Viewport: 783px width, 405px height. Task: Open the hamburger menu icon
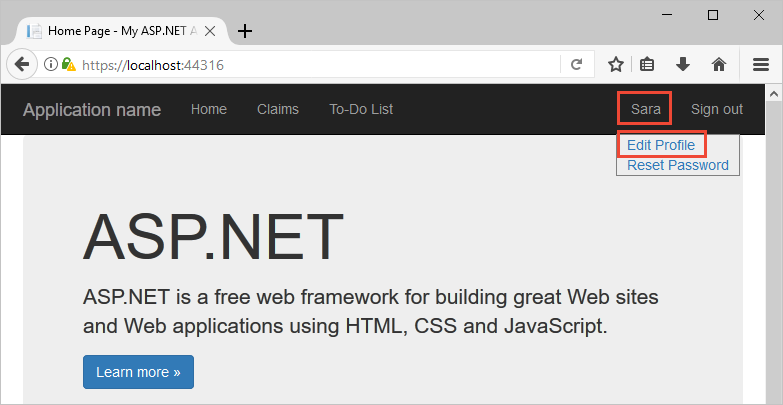(x=761, y=64)
